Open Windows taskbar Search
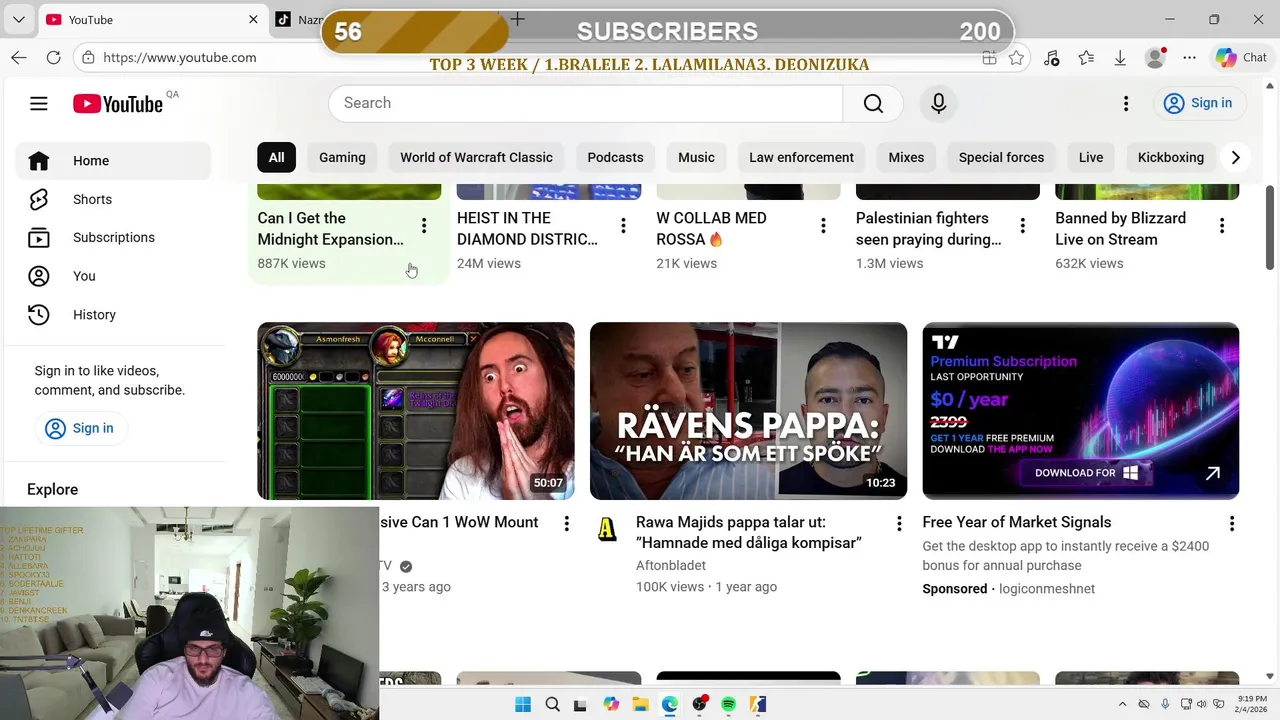The width and height of the screenshot is (1280, 720). coord(552,704)
